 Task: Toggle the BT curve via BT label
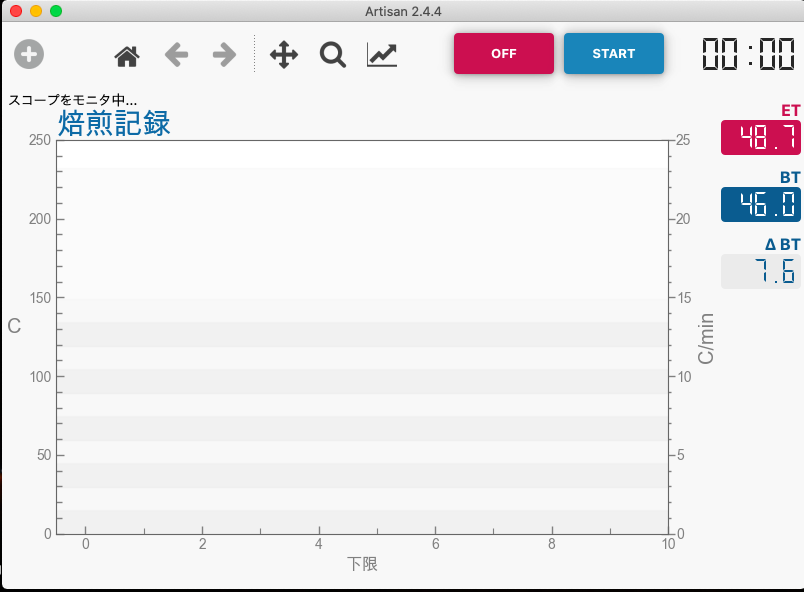click(790, 178)
